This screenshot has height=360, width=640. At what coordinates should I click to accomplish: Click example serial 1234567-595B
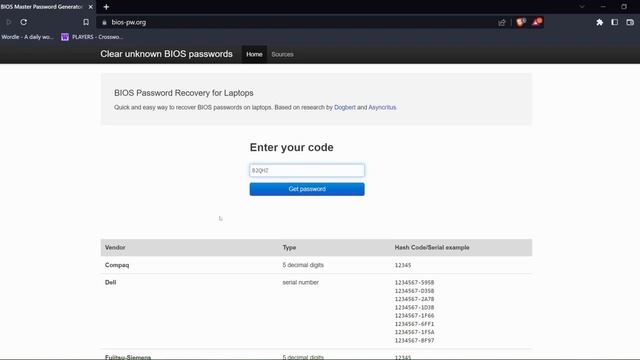(414, 282)
